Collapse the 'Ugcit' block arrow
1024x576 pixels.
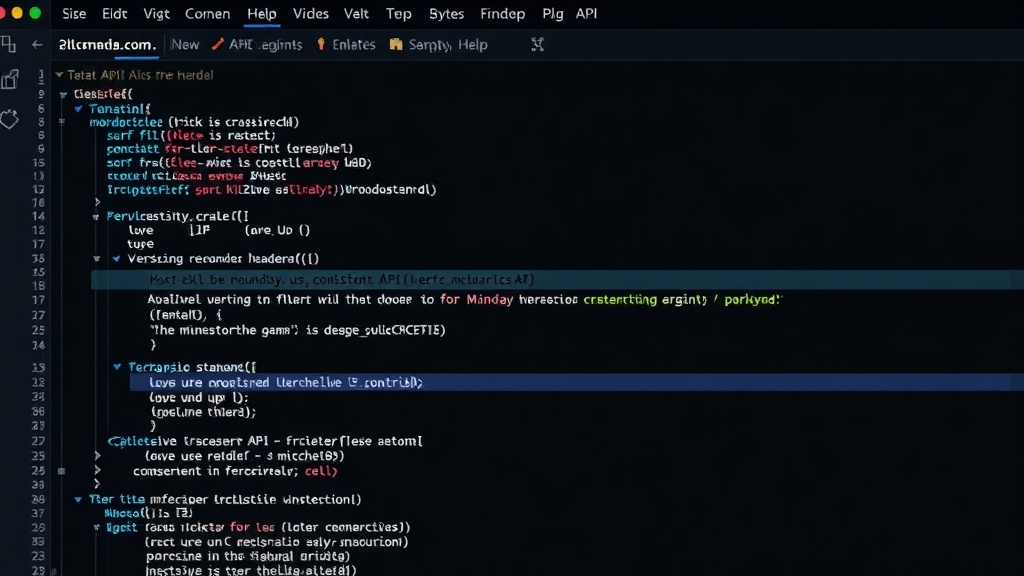pyautogui.click(x=97, y=528)
